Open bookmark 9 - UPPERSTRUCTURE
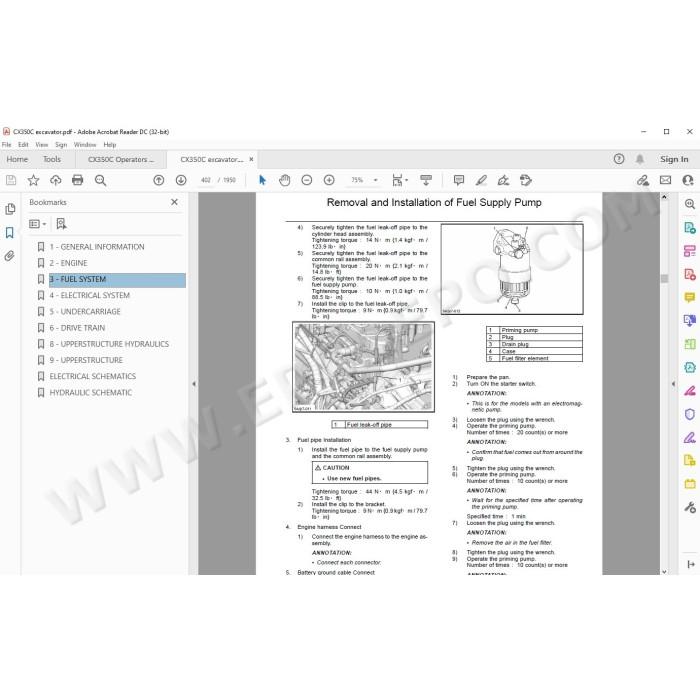This screenshot has width=700, height=700. pyautogui.click(x=86, y=360)
